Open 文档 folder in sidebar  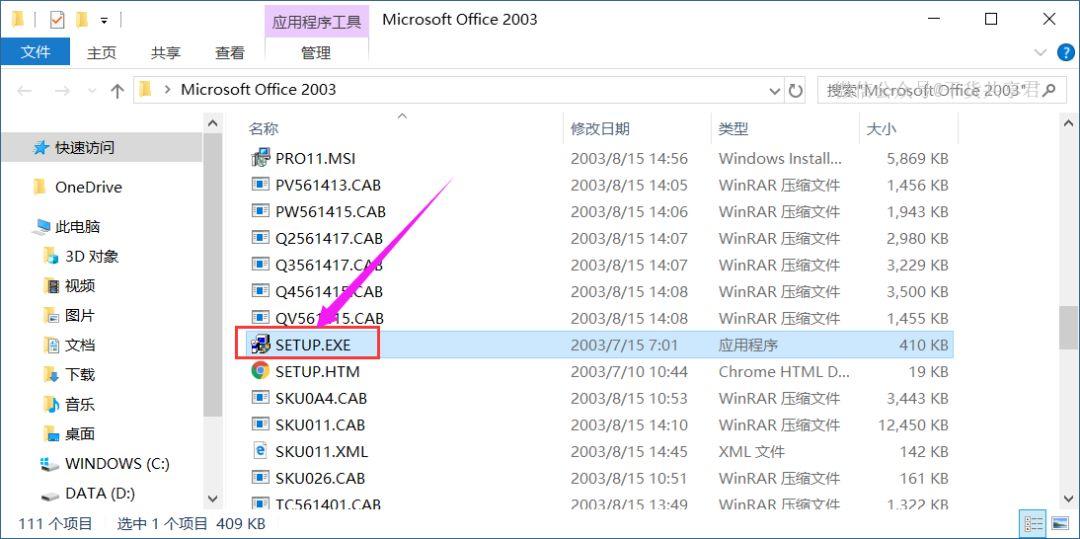click(x=80, y=345)
